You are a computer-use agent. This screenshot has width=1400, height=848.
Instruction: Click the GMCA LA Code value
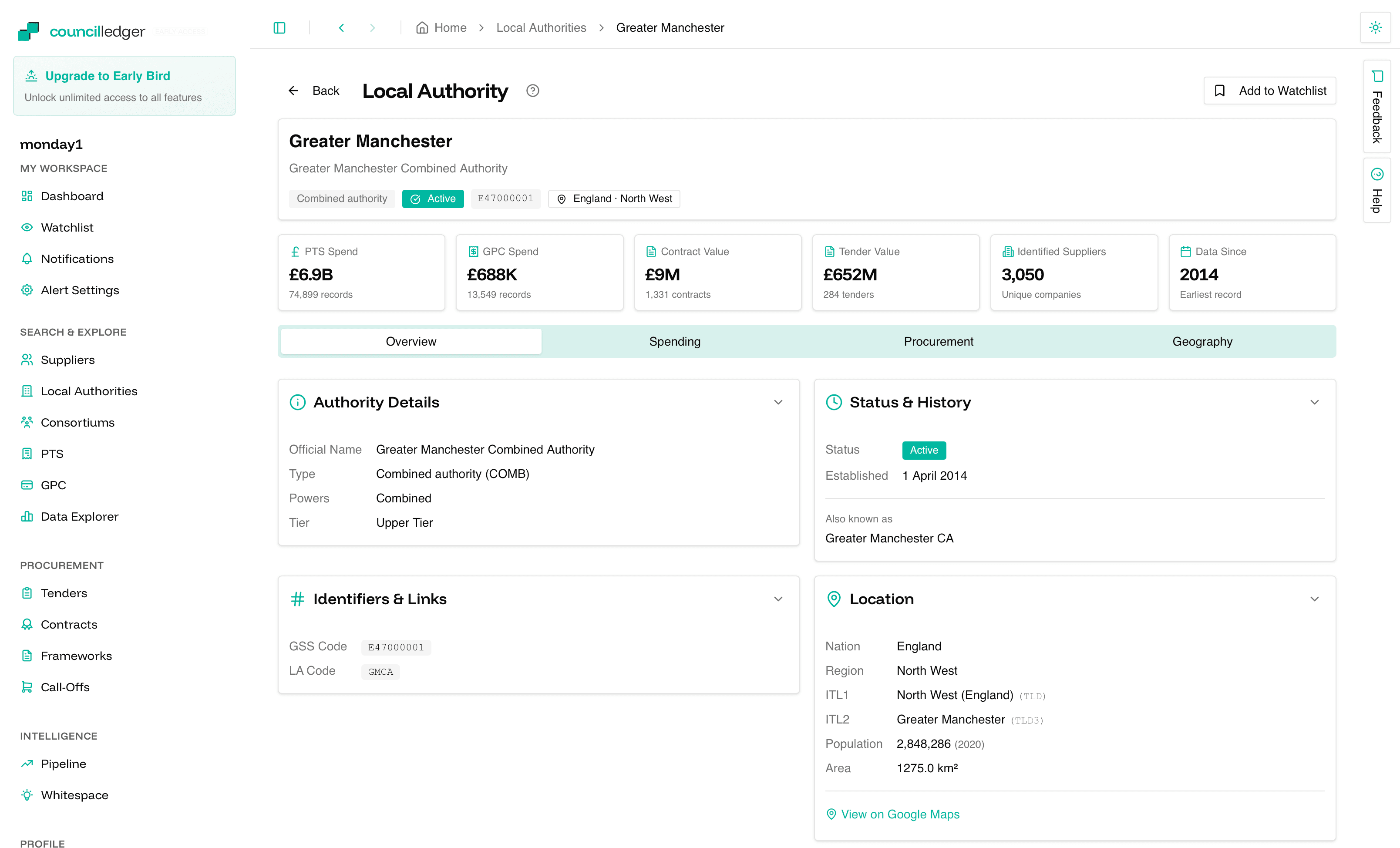pos(380,672)
